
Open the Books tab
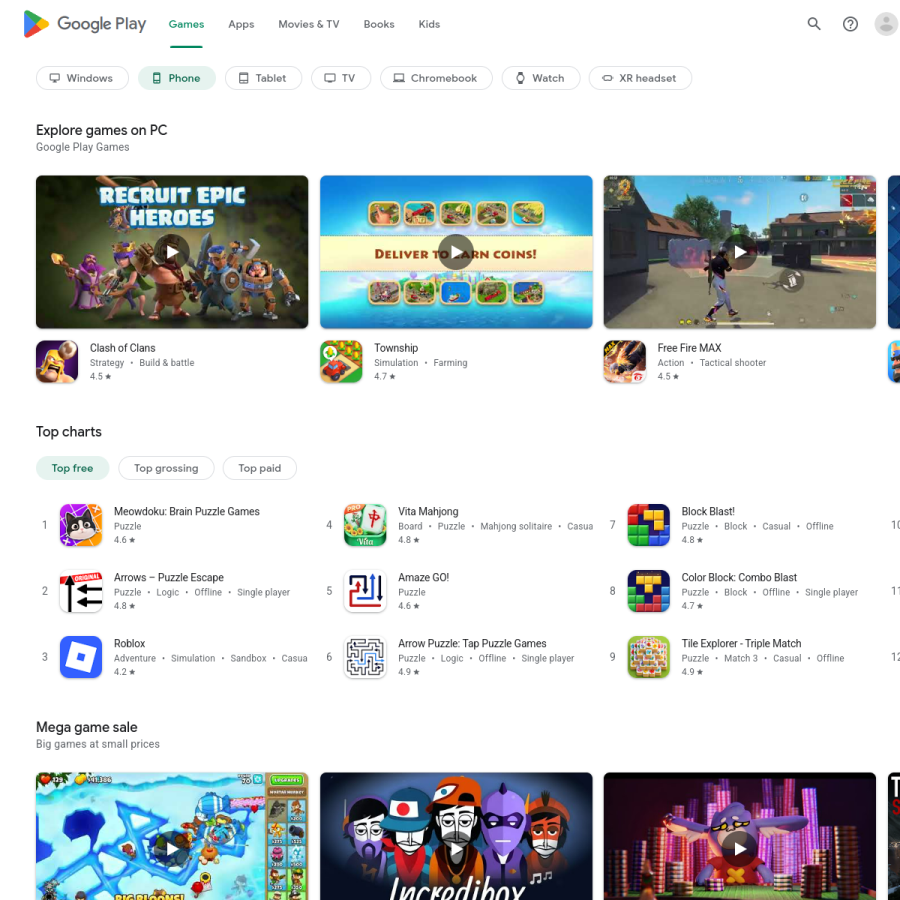tap(379, 24)
